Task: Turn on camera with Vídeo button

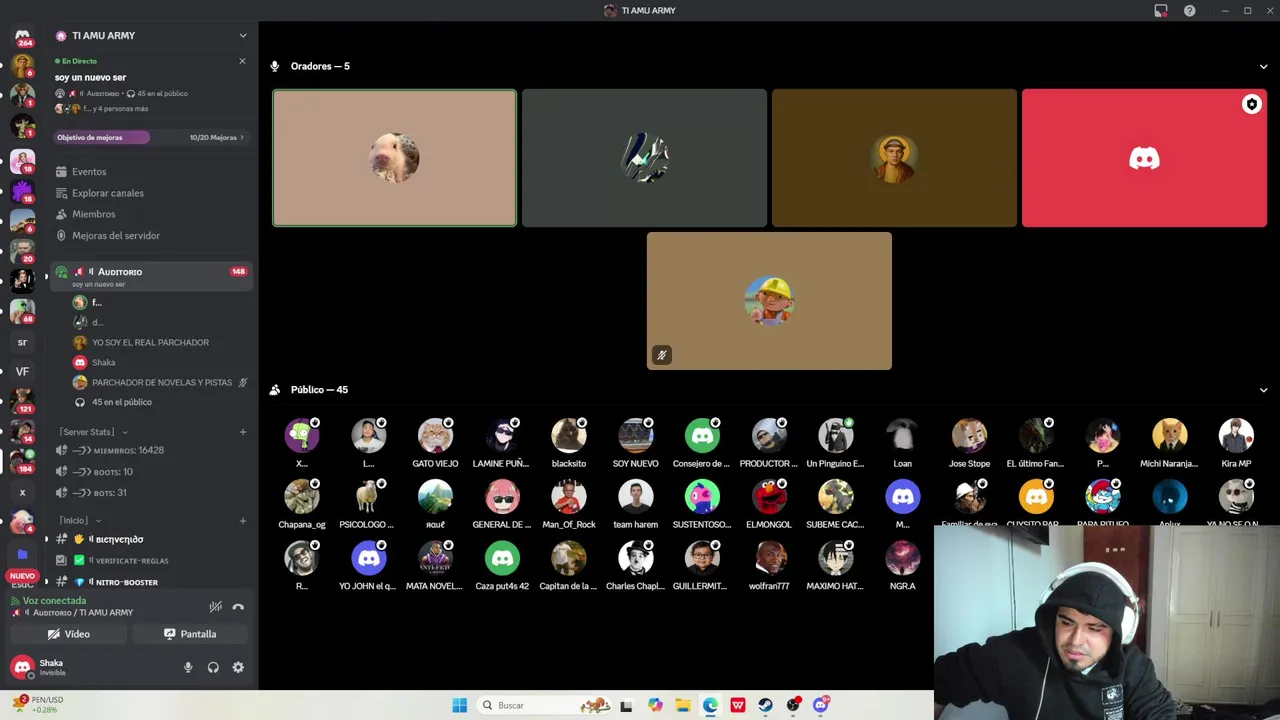Action: tap(69, 634)
